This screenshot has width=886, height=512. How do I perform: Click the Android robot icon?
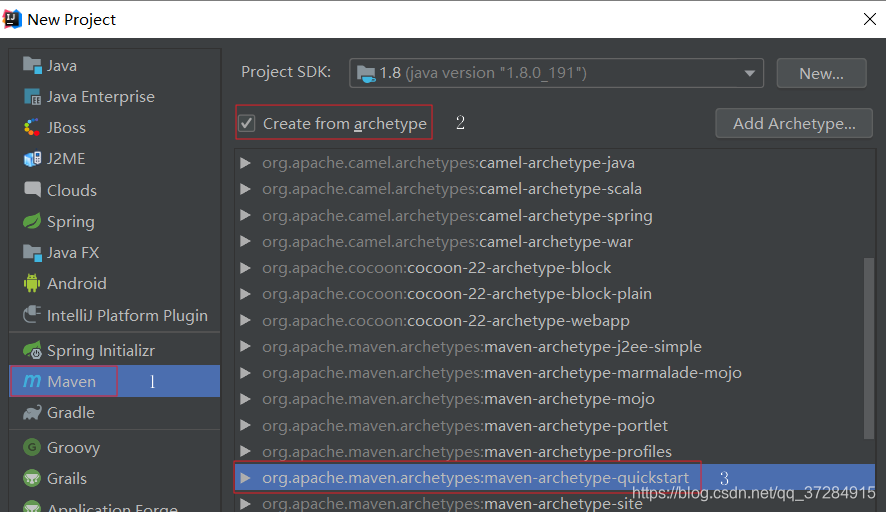coord(32,283)
